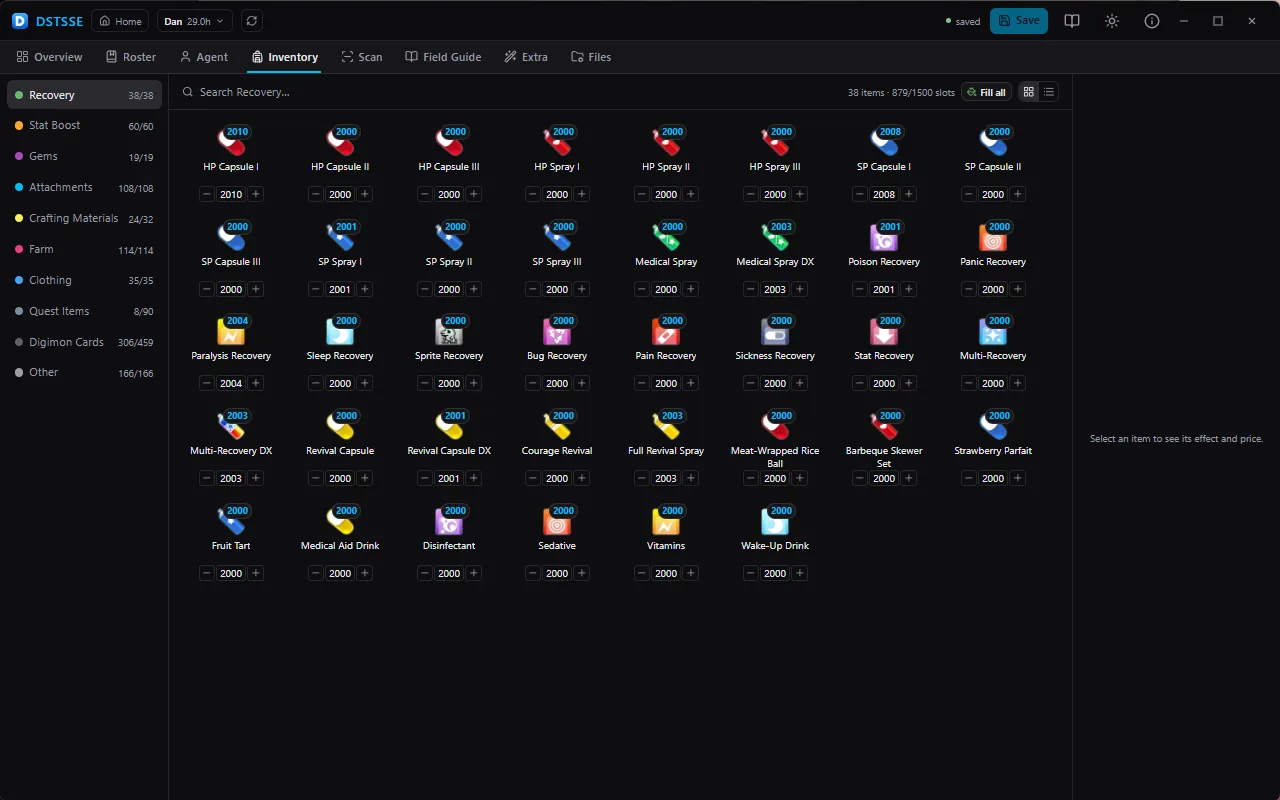Decrease HP Capsule II quantity with minus
Screen dimensions: 1280x800
pyautogui.click(x=315, y=194)
